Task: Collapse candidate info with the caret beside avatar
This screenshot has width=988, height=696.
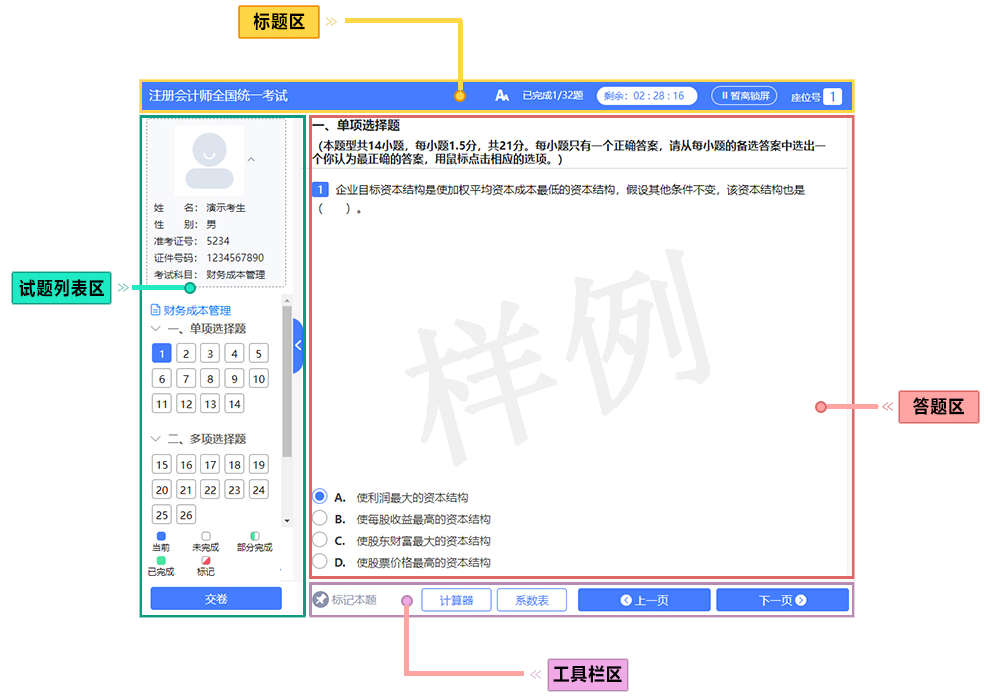Action: click(x=251, y=158)
